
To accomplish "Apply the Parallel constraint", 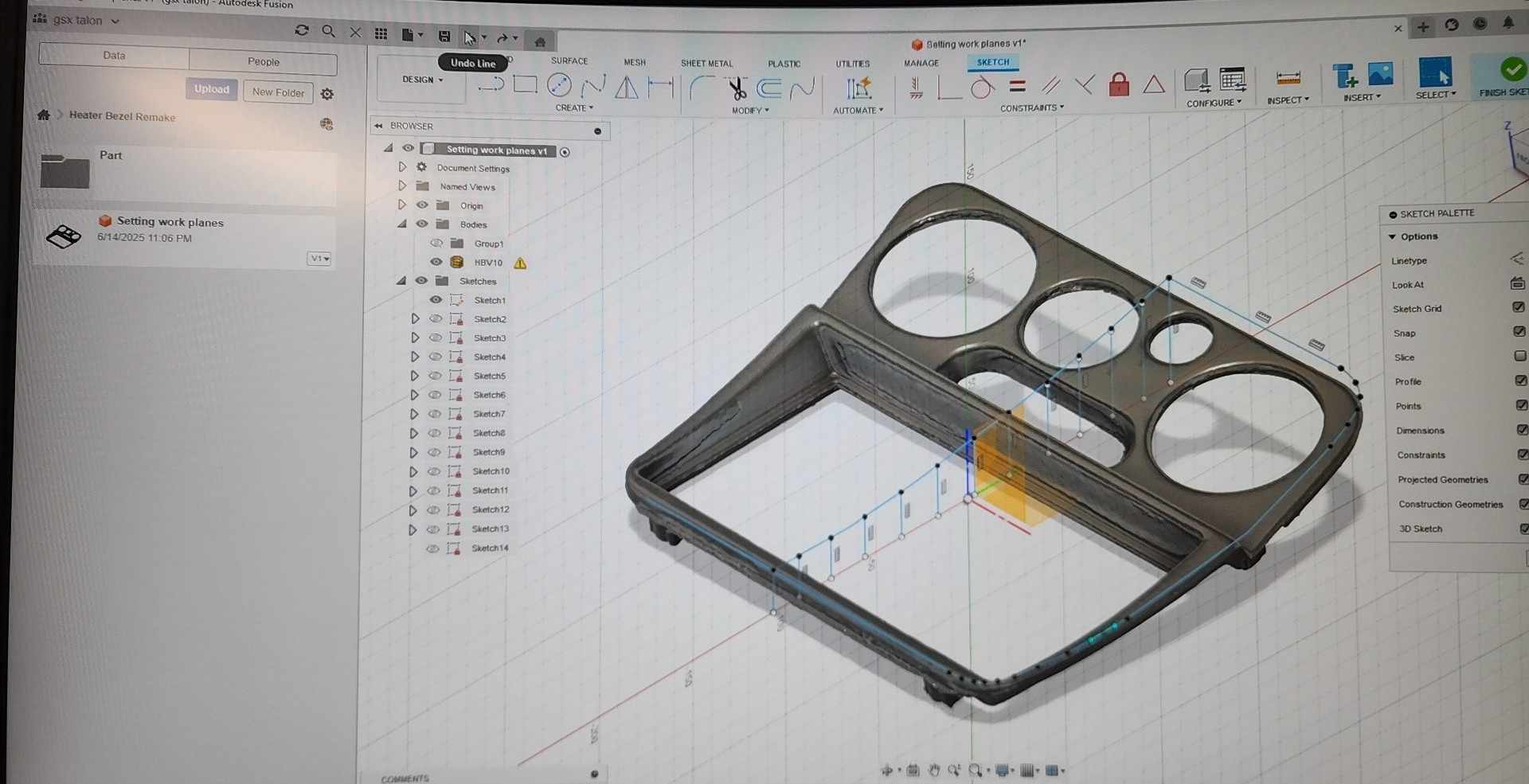I will click(x=1051, y=84).
